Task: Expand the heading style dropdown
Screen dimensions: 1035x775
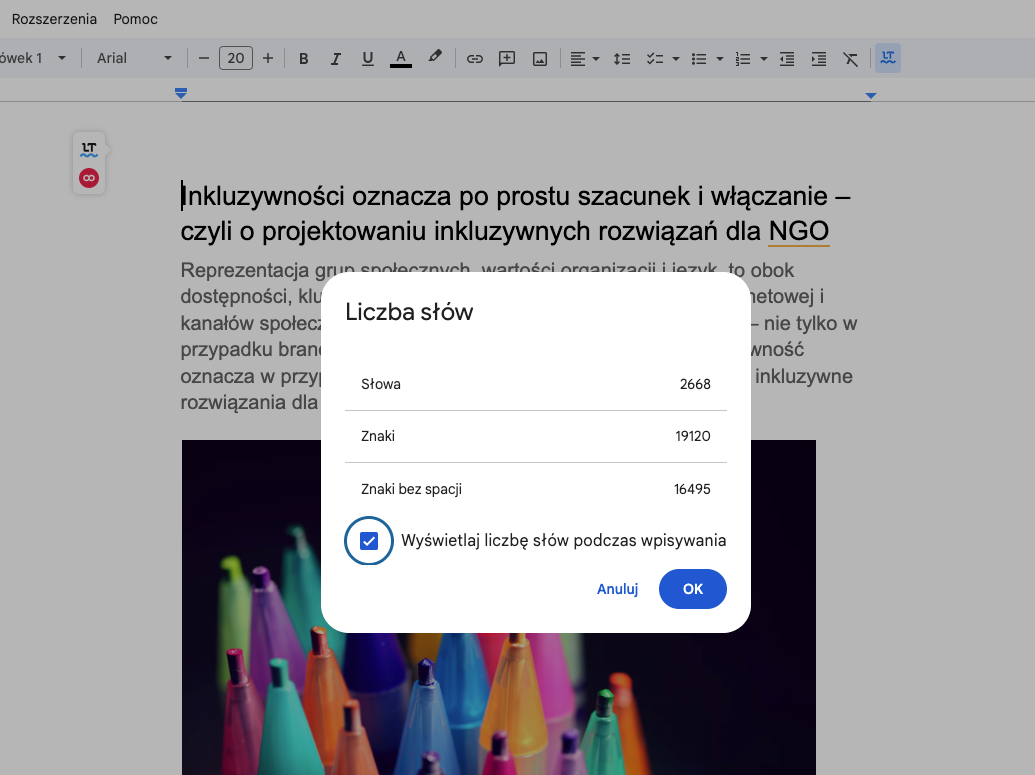Action: pyautogui.click(x=35, y=59)
